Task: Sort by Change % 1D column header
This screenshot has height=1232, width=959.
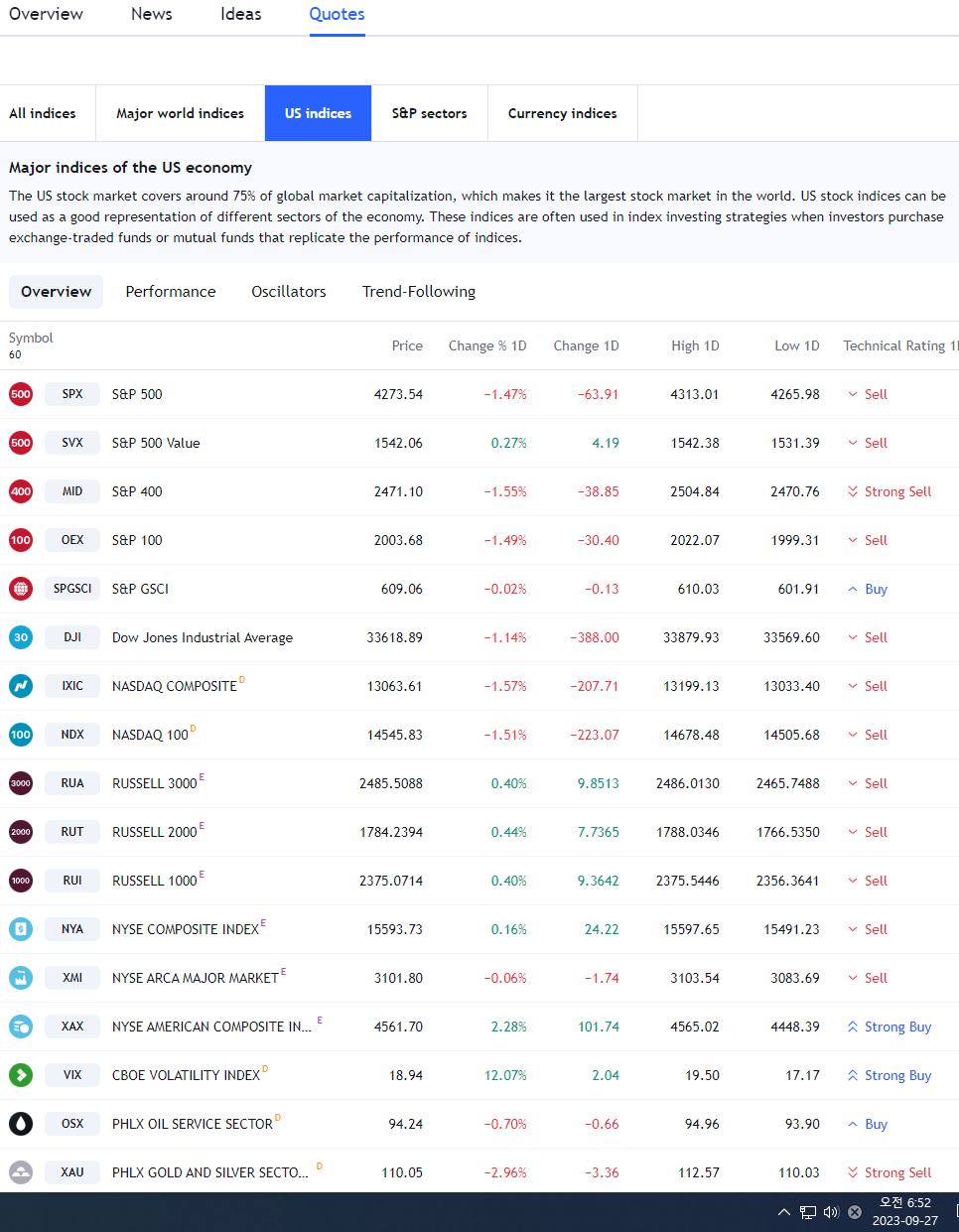Action: coord(487,345)
